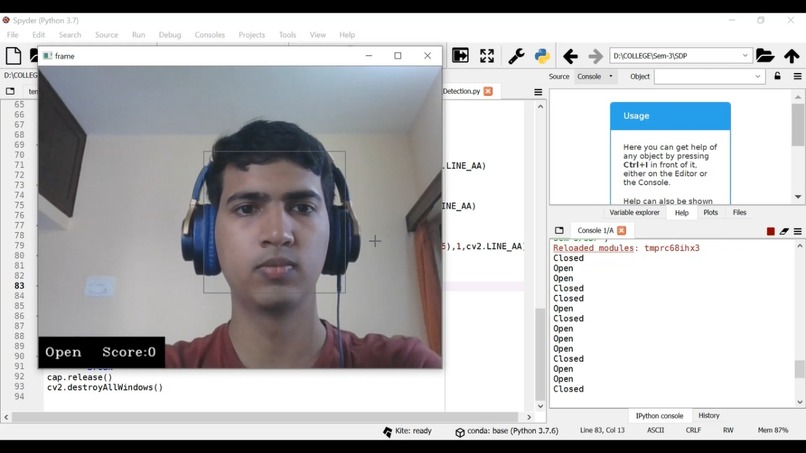This screenshot has width=806, height=453.
Task: Switch to the Files tab
Action: (739, 212)
